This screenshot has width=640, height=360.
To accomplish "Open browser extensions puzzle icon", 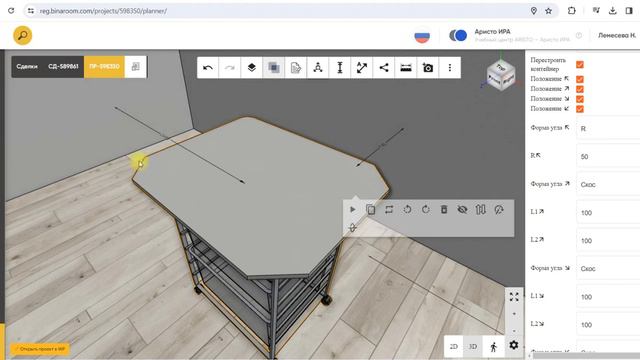I will [x=571, y=11].
